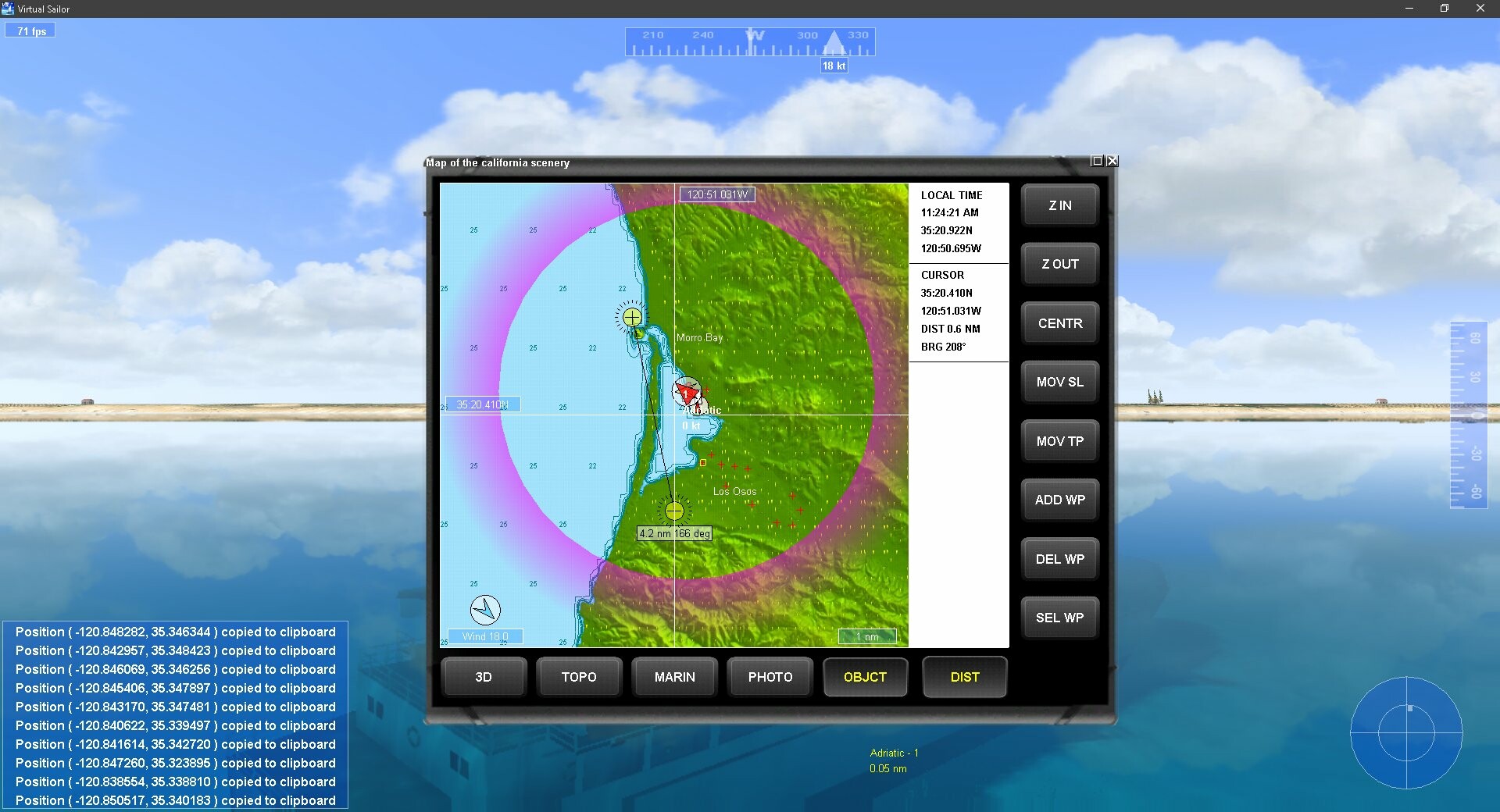Switch map to 3D view mode

[483, 677]
